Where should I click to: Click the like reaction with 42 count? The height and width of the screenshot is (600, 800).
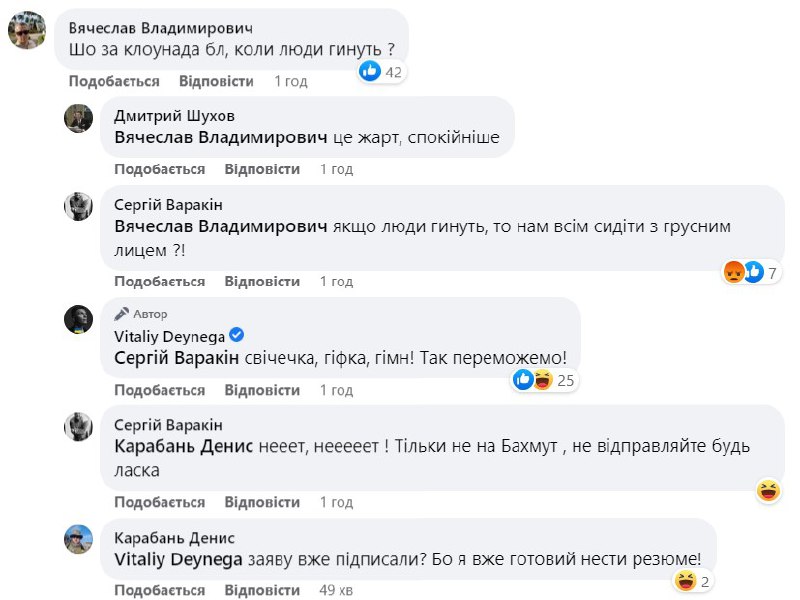[x=381, y=71]
